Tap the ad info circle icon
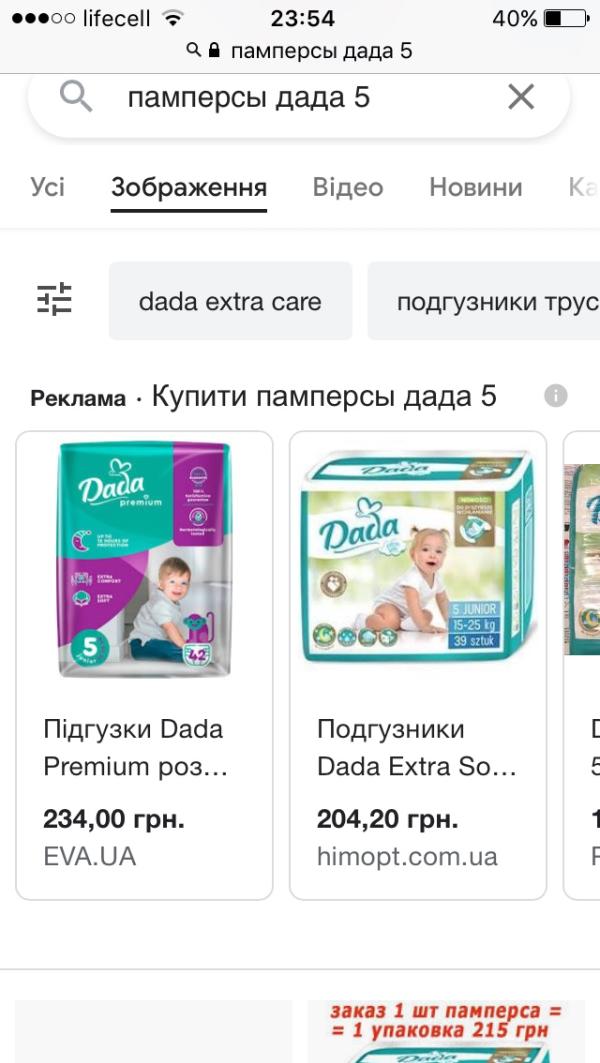 [556, 396]
